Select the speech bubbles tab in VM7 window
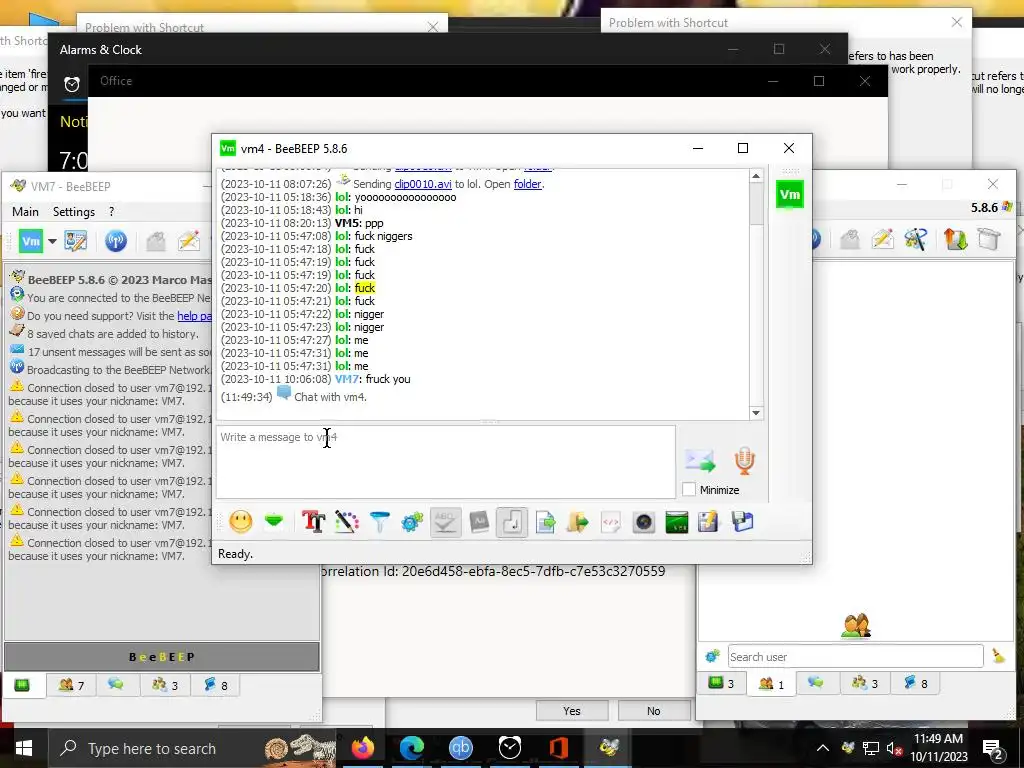The width and height of the screenshot is (1024, 768). click(x=116, y=685)
